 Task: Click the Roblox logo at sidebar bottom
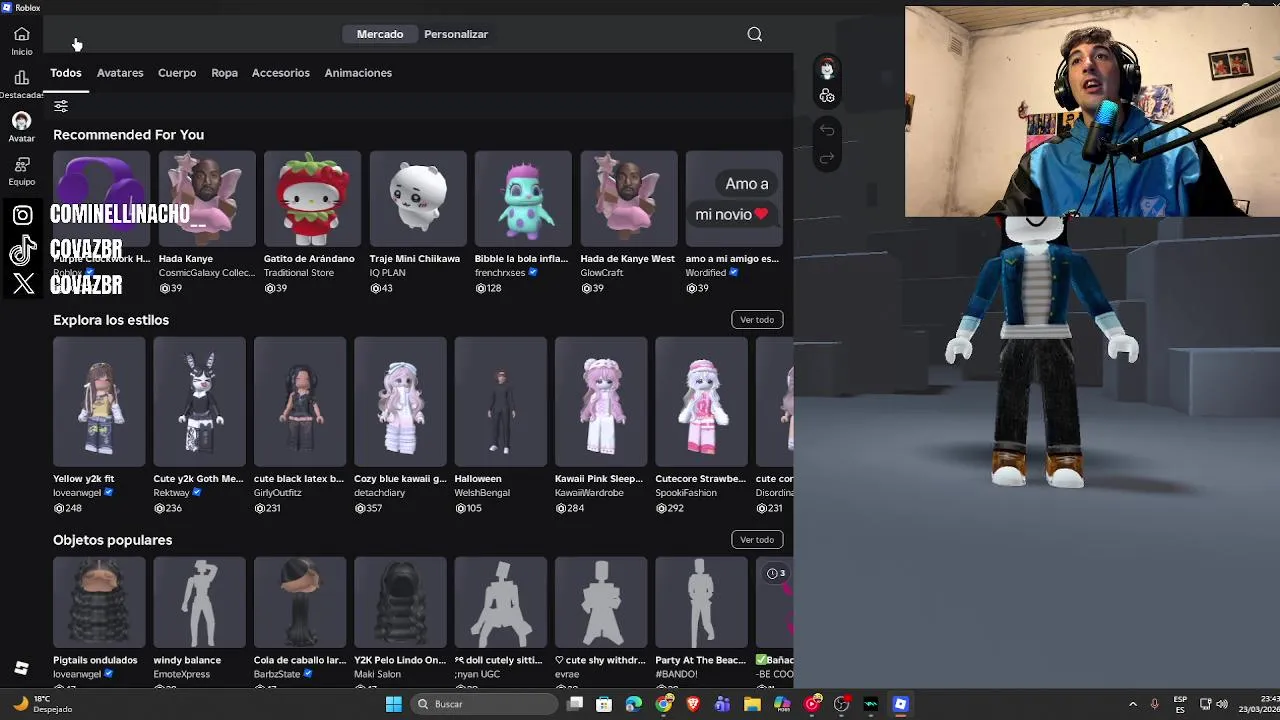tap(21, 668)
